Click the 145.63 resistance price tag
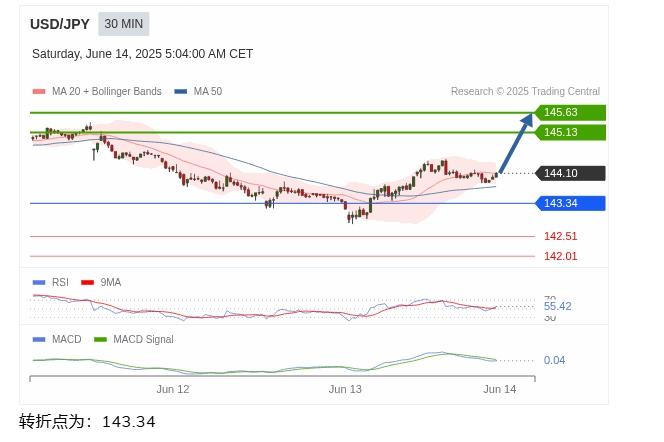The width and height of the screenshot is (664, 442). click(570, 113)
